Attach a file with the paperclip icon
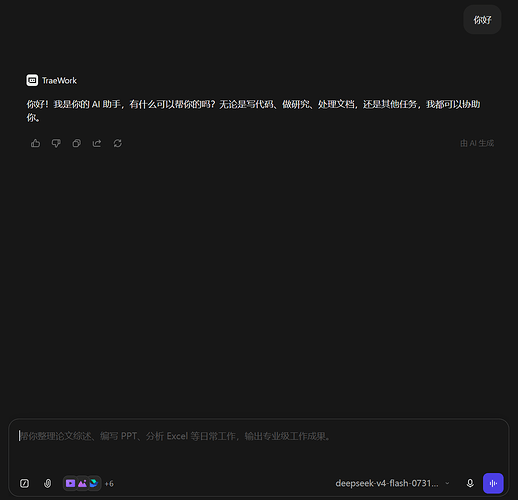 48,483
